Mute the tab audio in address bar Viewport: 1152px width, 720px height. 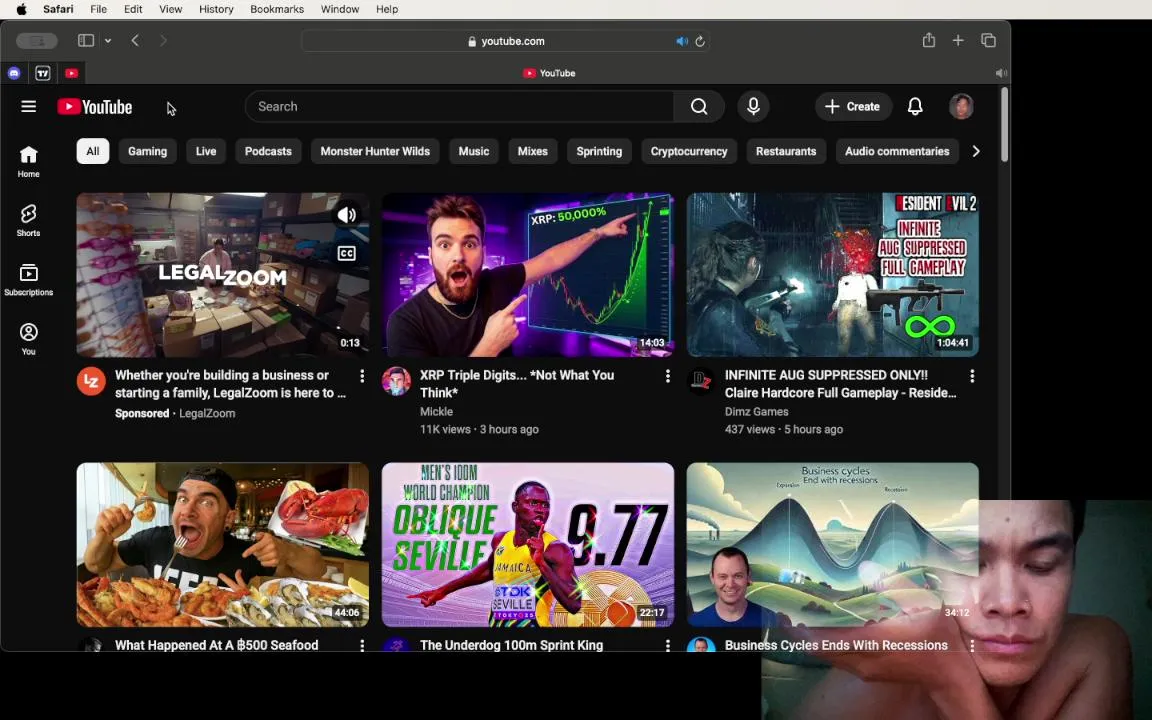pos(682,41)
